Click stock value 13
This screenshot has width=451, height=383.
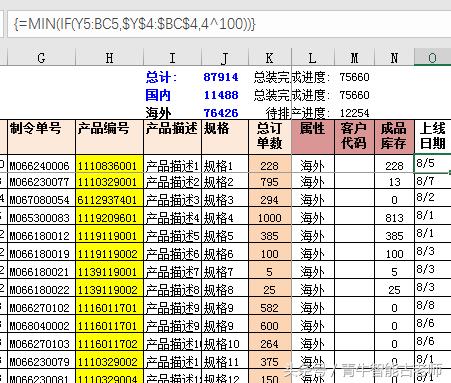click(394, 182)
